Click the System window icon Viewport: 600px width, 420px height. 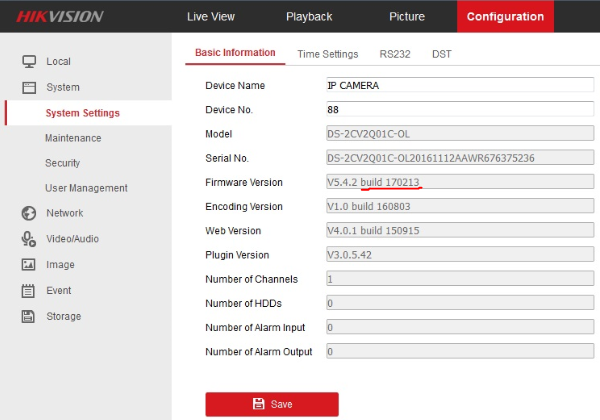(x=29, y=88)
